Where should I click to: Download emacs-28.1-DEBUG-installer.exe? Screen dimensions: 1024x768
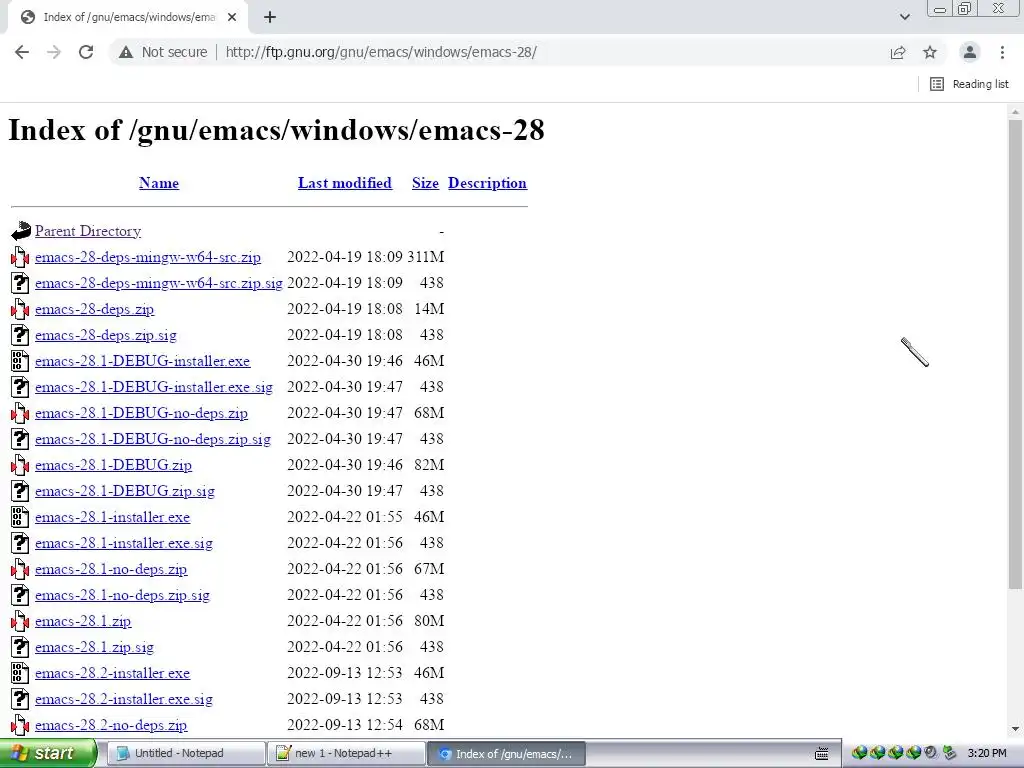click(142, 361)
